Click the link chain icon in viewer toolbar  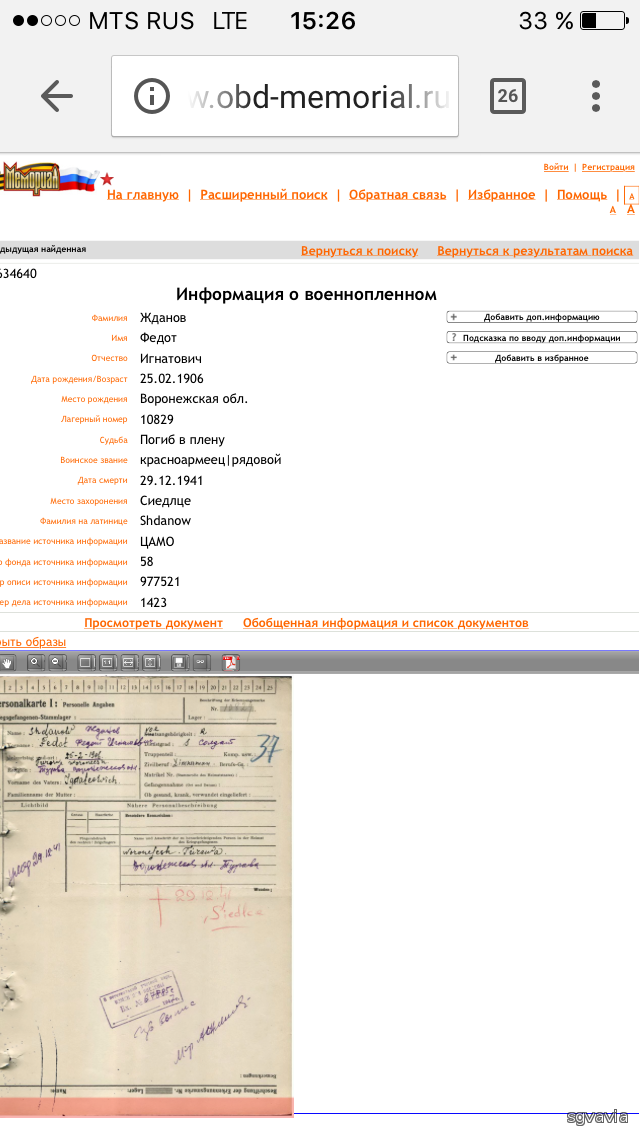201,662
